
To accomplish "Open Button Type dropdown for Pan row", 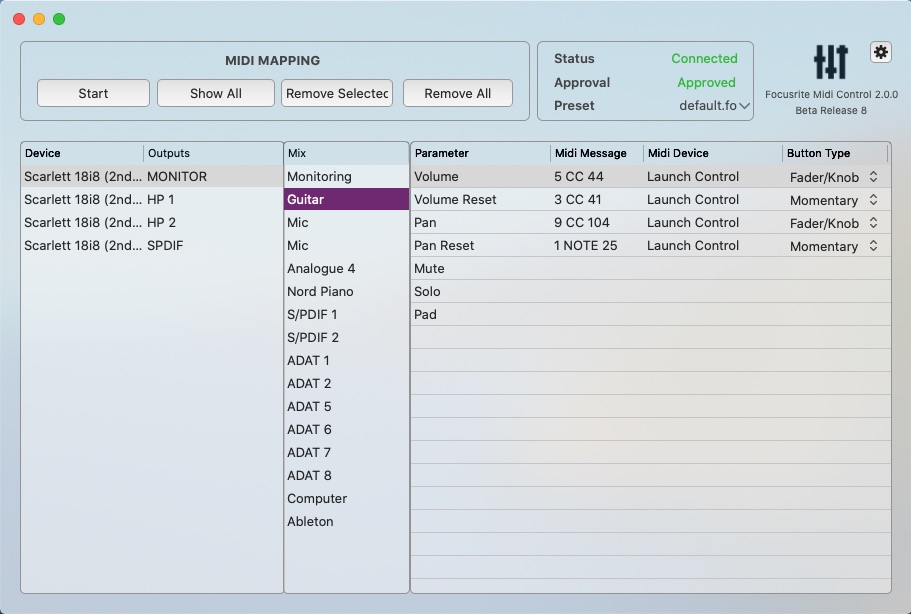I will click(x=834, y=222).
